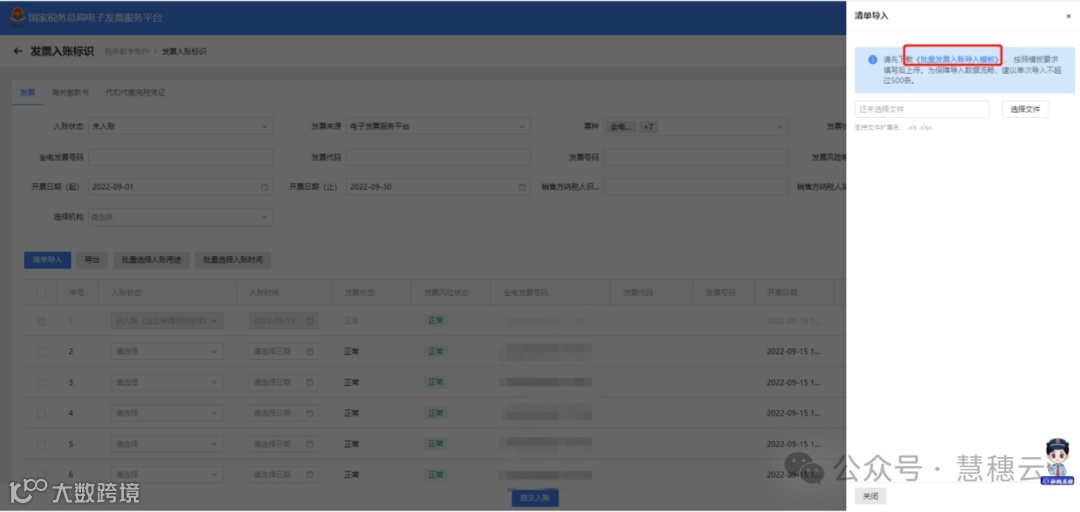Image resolution: width=1080 pixels, height=512 pixels.
Task: Click the 选择文件 button
Action: click(1025, 109)
